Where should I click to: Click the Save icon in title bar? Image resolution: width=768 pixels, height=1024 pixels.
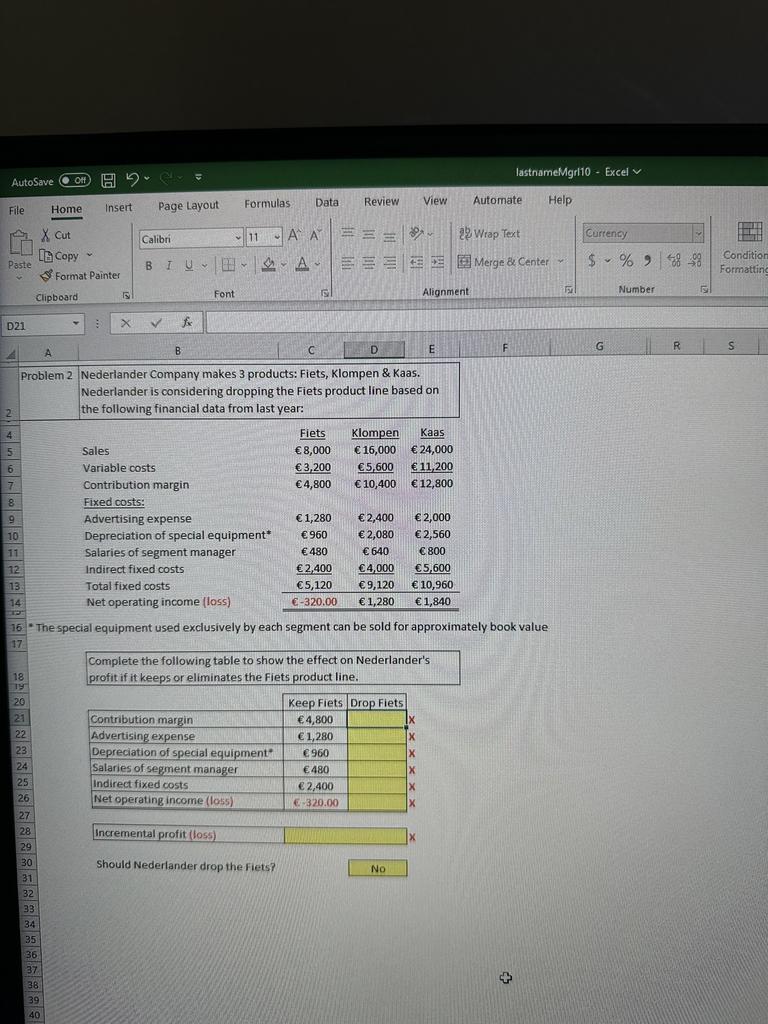pyautogui.click(x=109, y=180)
